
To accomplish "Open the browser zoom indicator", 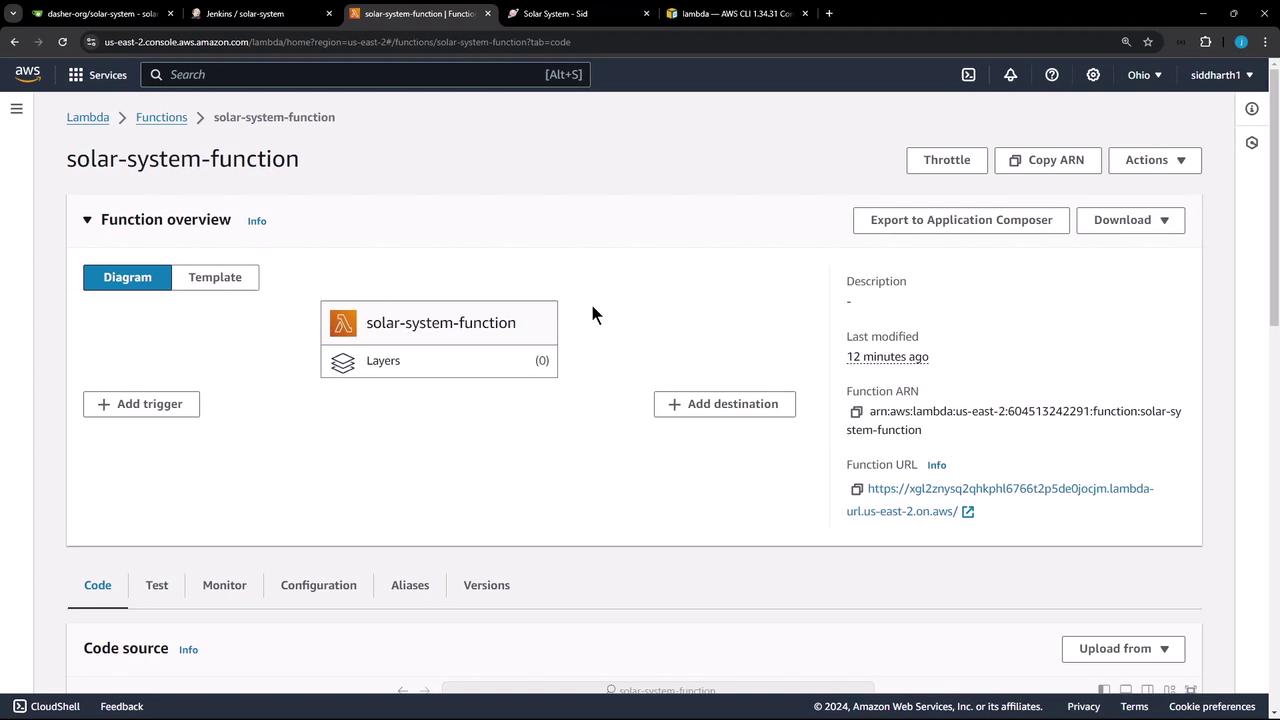I will (x=1126, y=42).
